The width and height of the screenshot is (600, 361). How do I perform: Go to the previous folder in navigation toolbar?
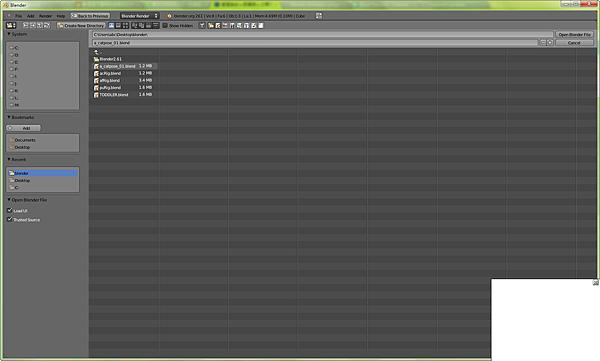pyautogui.click(x=26, y=25)
